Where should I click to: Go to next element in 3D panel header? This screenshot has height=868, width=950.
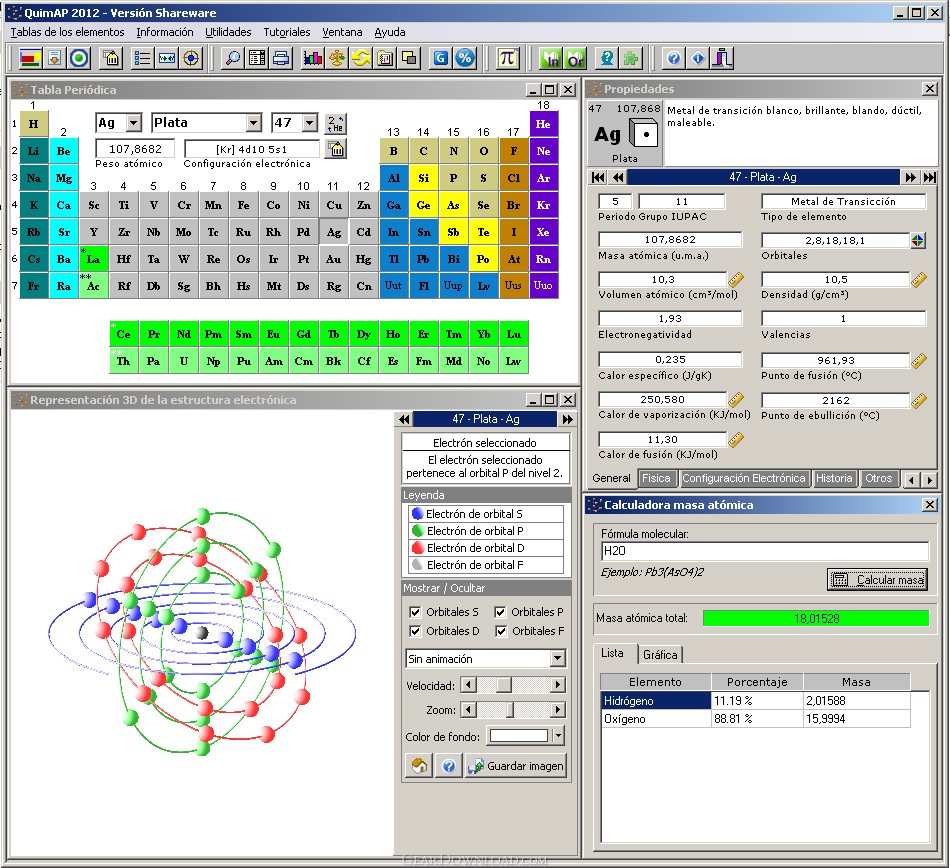pos(567,419)
